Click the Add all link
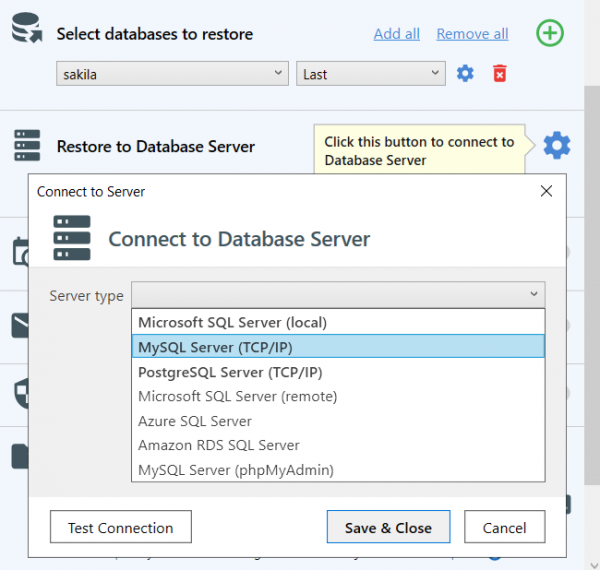 397,34
